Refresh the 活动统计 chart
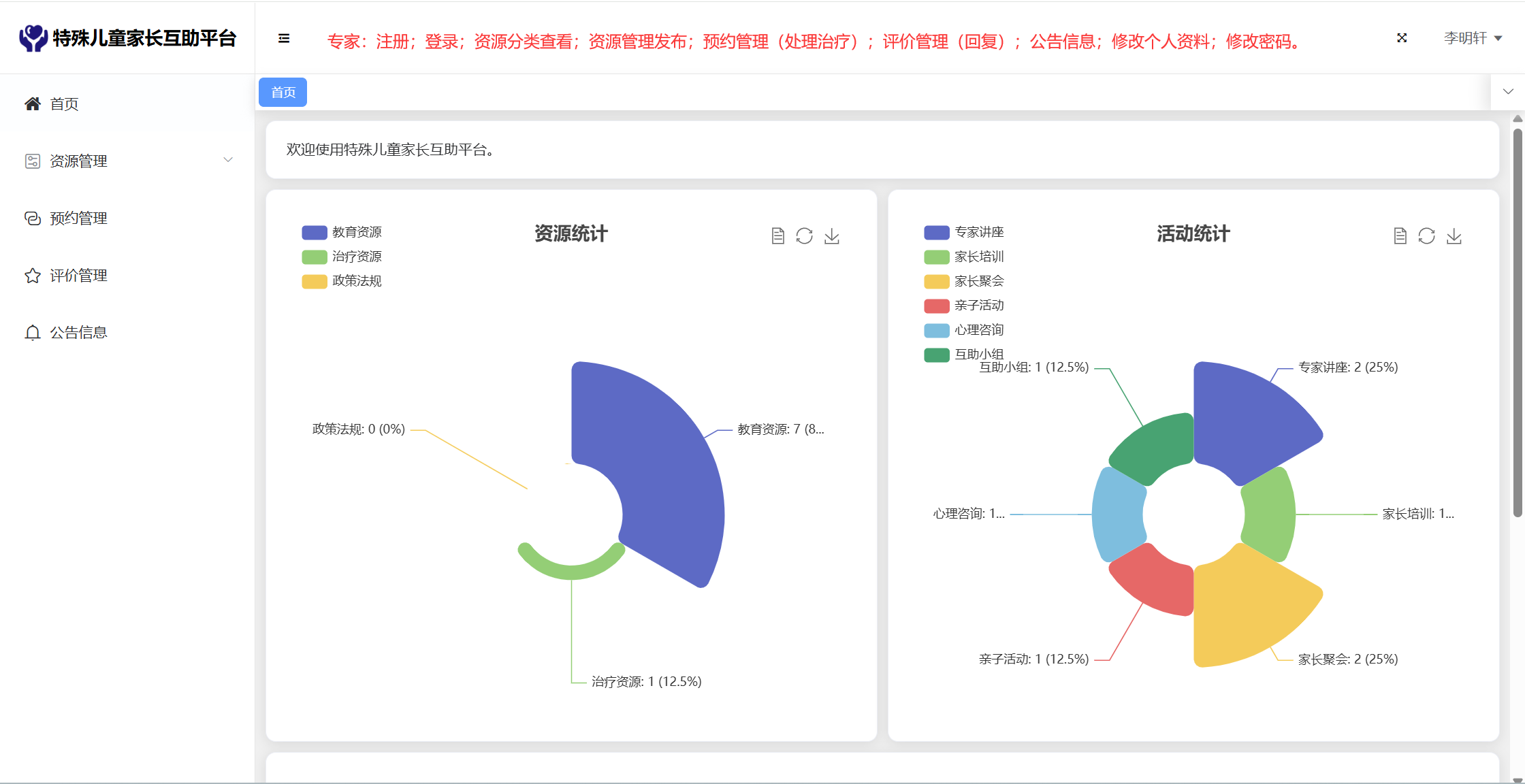Viewport: 1525px width, 784px height. (x=1427, y=236)
